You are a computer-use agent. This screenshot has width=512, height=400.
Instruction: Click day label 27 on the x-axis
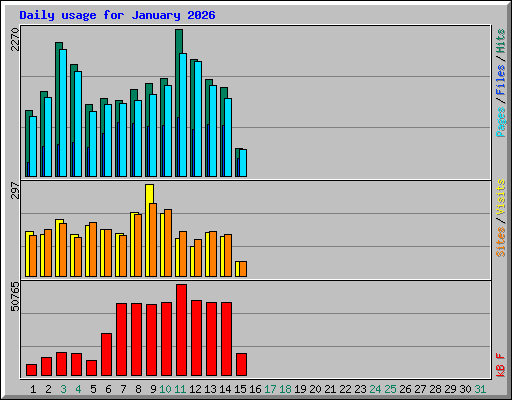420,389
